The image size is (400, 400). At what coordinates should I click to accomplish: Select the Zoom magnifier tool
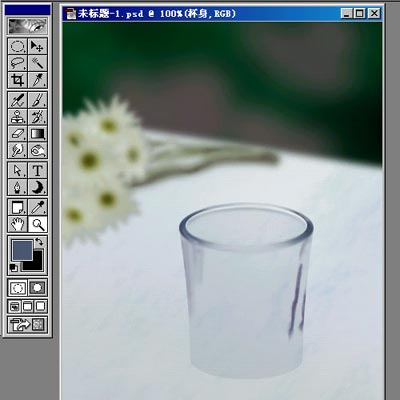pyautogui.click(x=37, y=224)
